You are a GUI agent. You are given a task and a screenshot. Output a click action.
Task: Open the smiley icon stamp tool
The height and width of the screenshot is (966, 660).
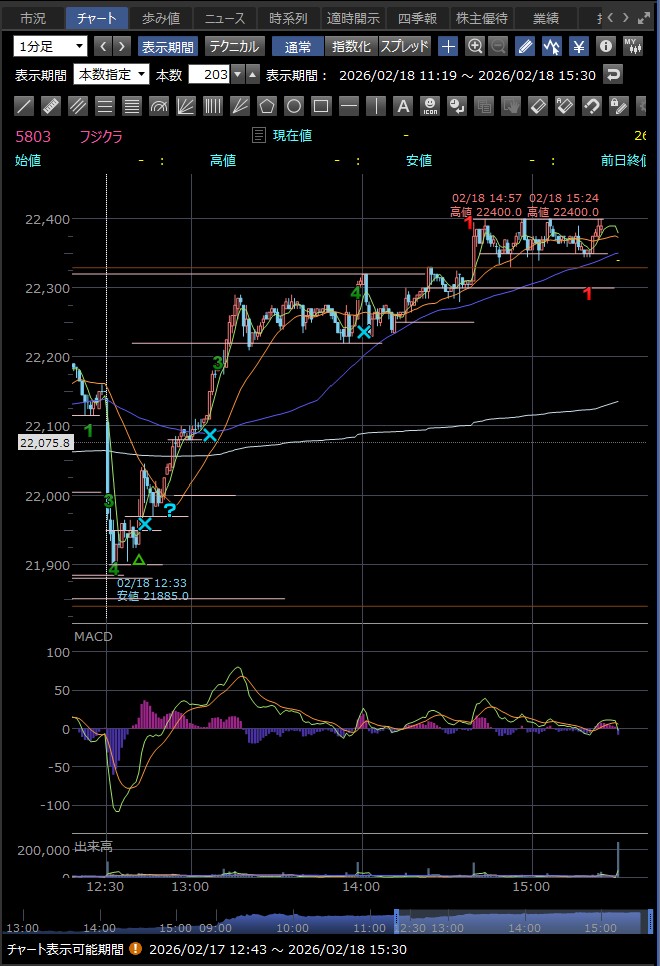(429, 106)
